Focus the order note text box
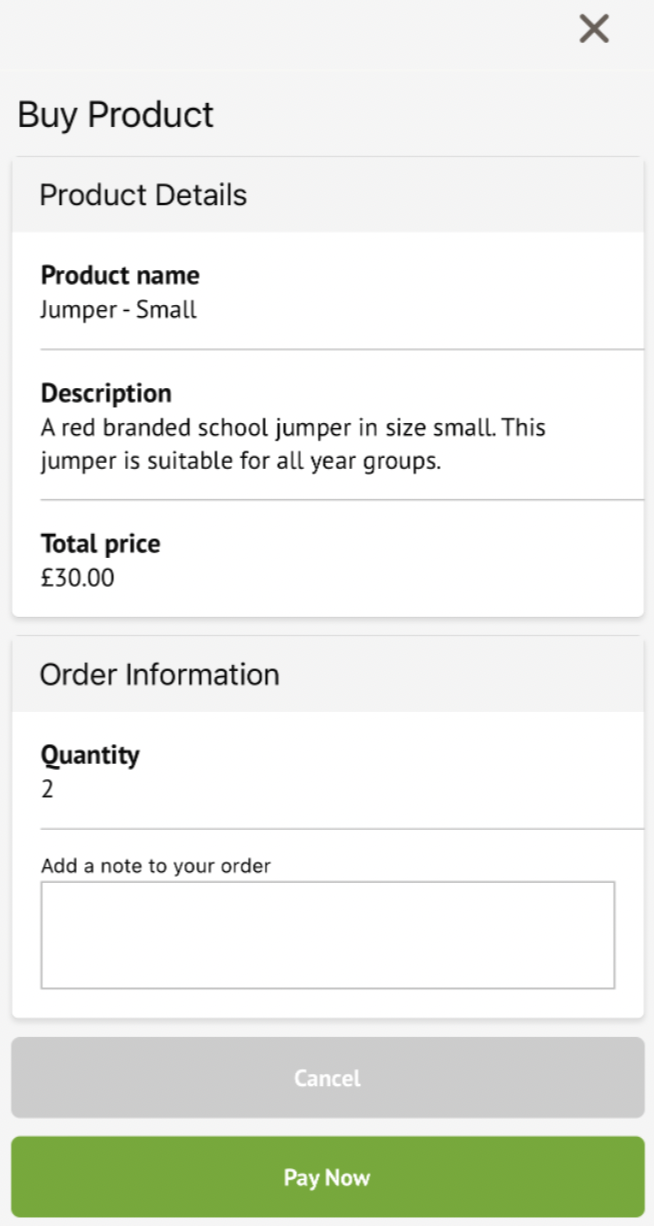This screenshot has height=1226, width=654. (327, 935)
